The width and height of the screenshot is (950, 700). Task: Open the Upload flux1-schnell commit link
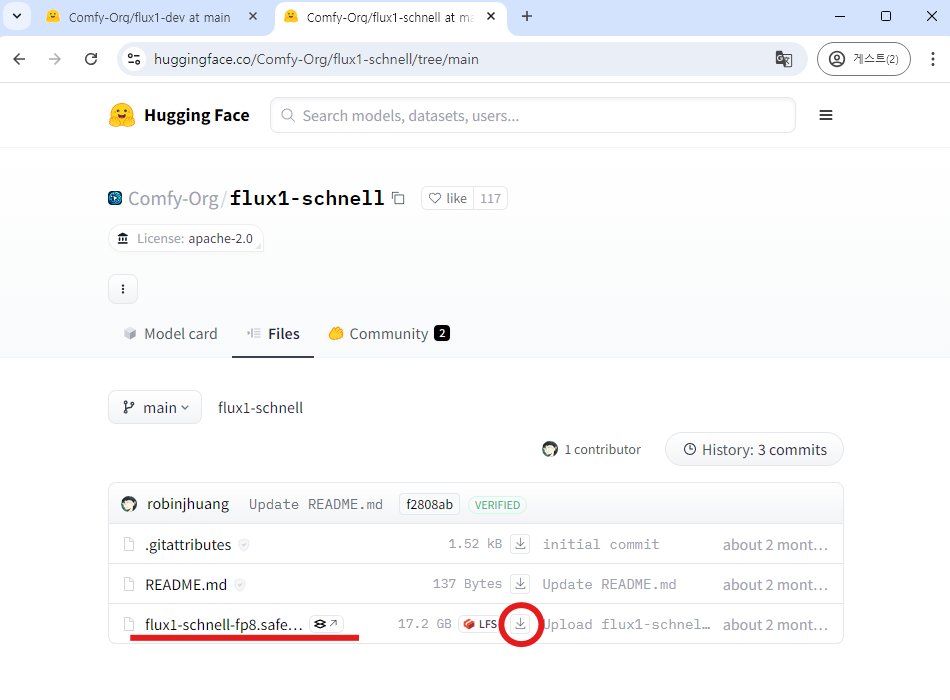(x=626, y=624)
